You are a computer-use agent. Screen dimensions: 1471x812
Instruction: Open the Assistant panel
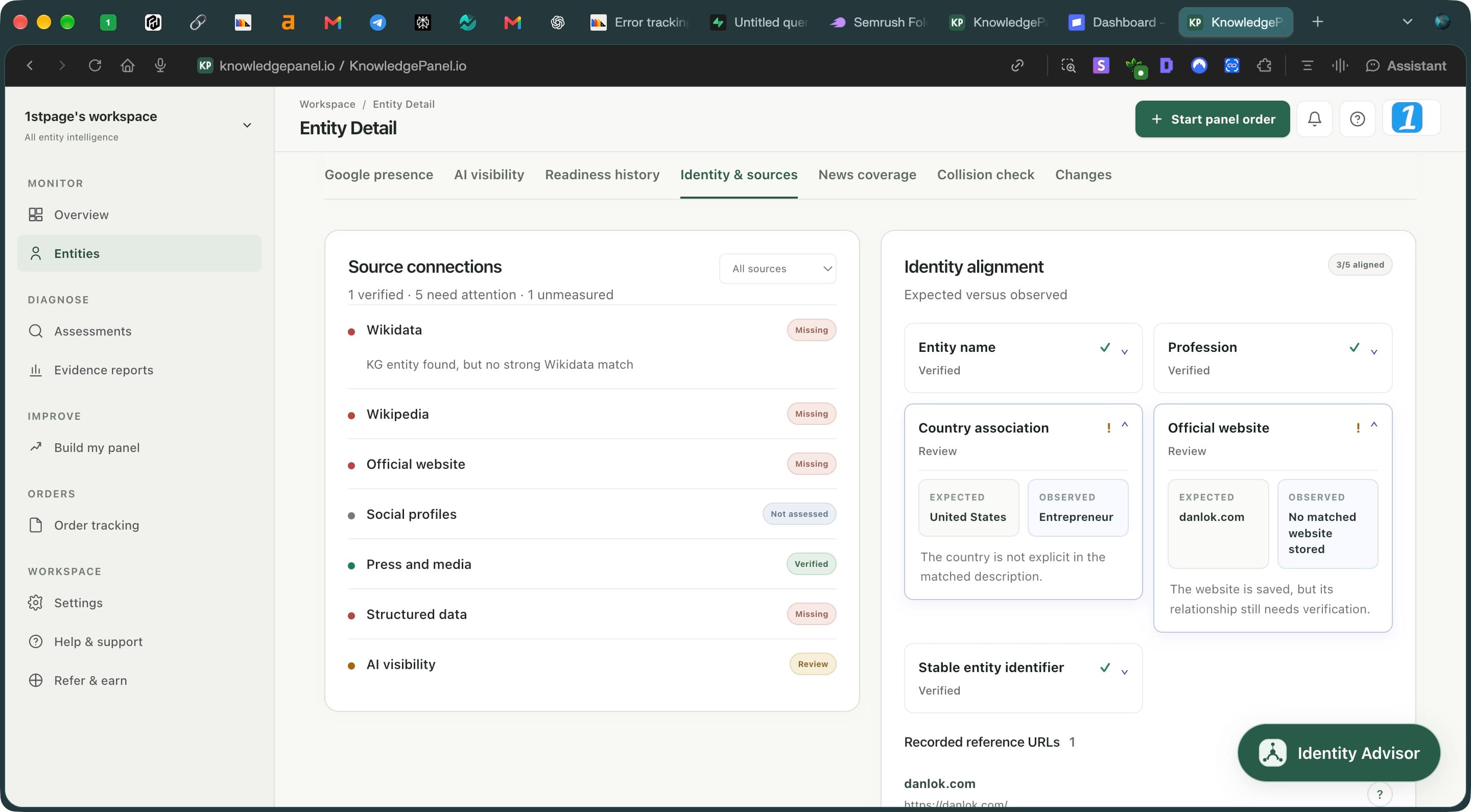(1405, 66)
